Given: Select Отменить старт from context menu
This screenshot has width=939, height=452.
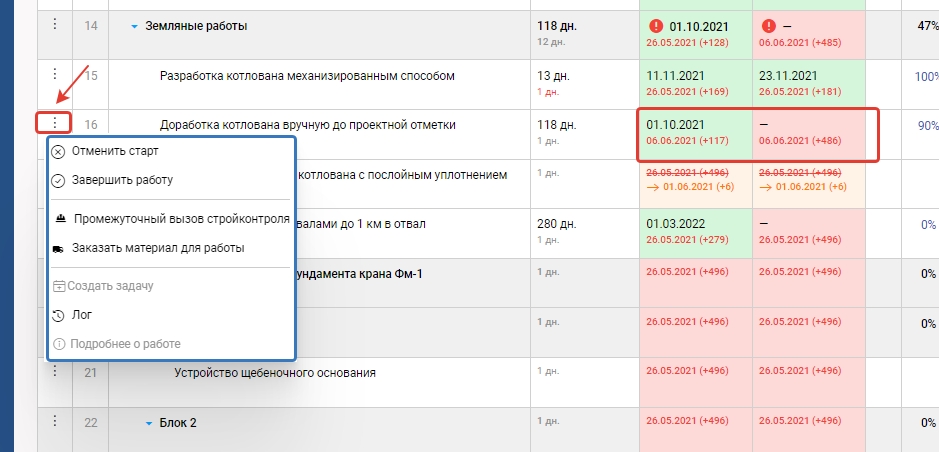Looking at the screenshot, I should click(115, 151).
